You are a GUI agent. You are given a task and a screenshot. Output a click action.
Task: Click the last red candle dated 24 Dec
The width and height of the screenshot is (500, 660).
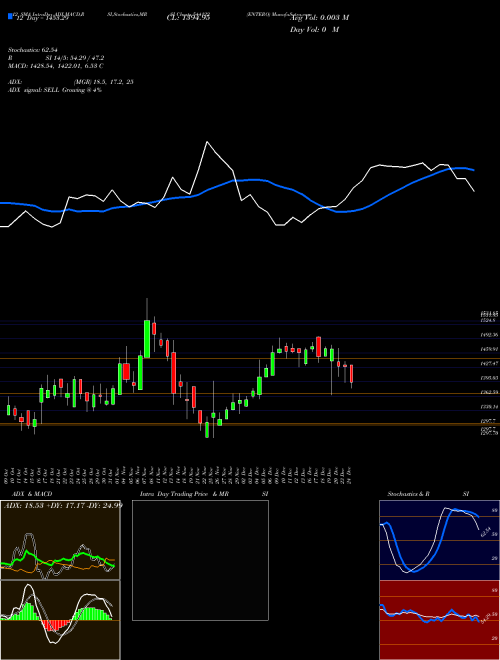(351, 374)
